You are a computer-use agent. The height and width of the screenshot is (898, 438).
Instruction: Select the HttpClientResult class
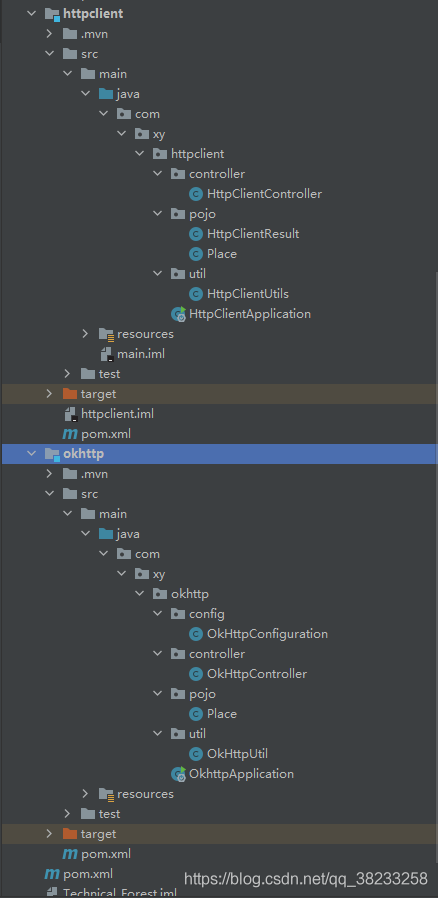coord(253,234)
